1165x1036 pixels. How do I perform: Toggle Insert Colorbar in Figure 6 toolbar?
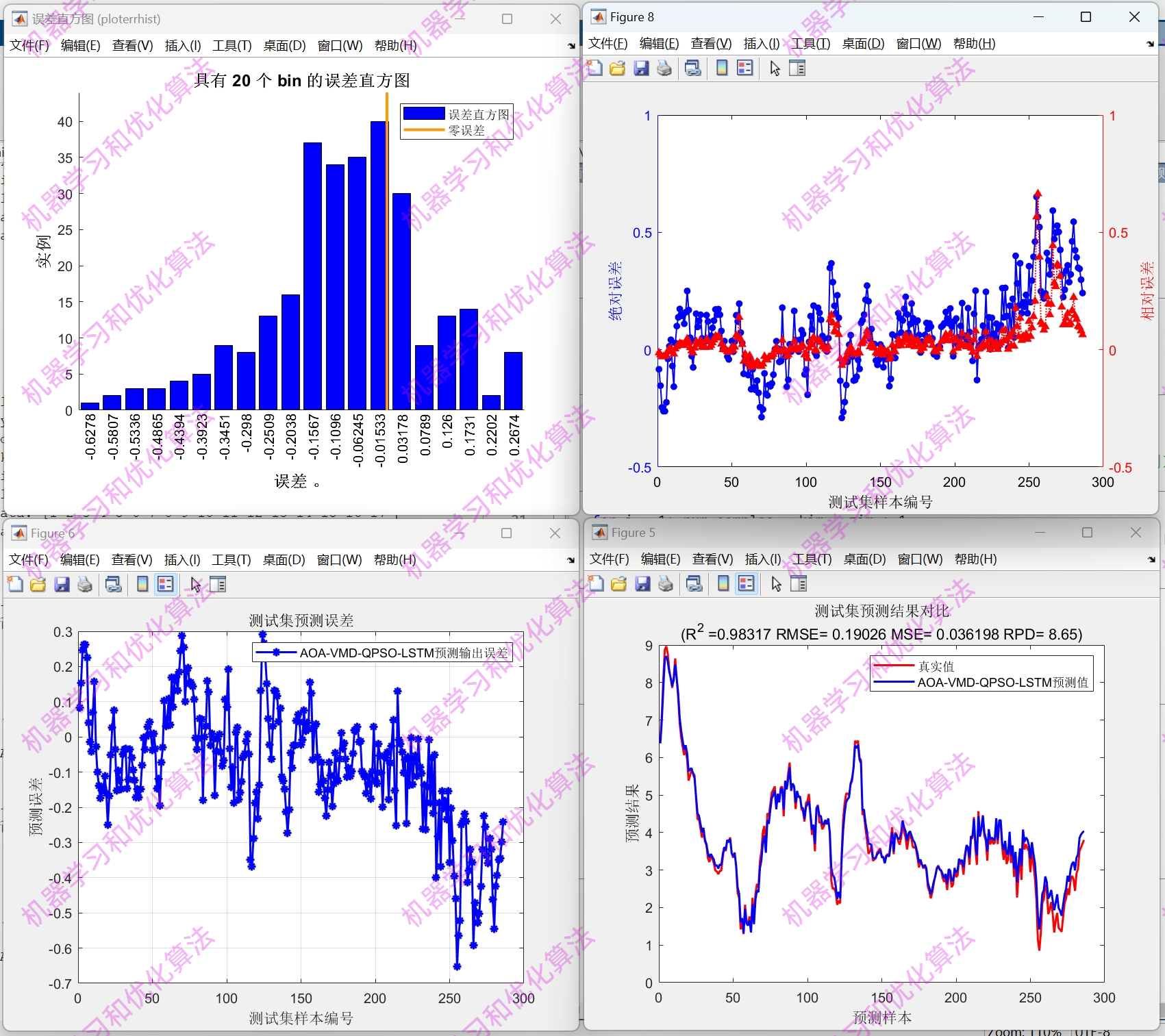click(142, 584)
